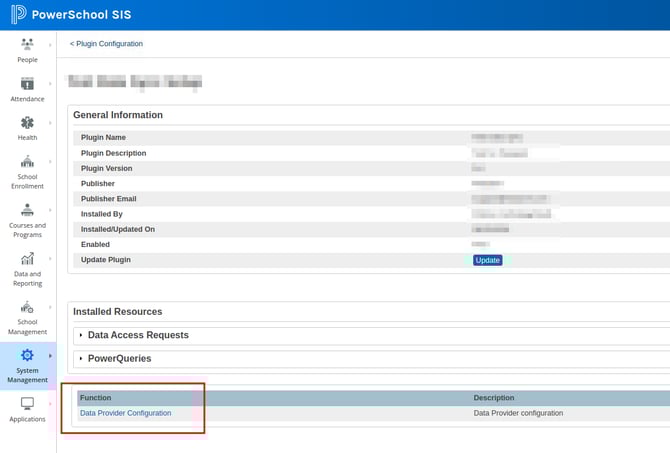Click the Update plugin button

coord(488,260)
